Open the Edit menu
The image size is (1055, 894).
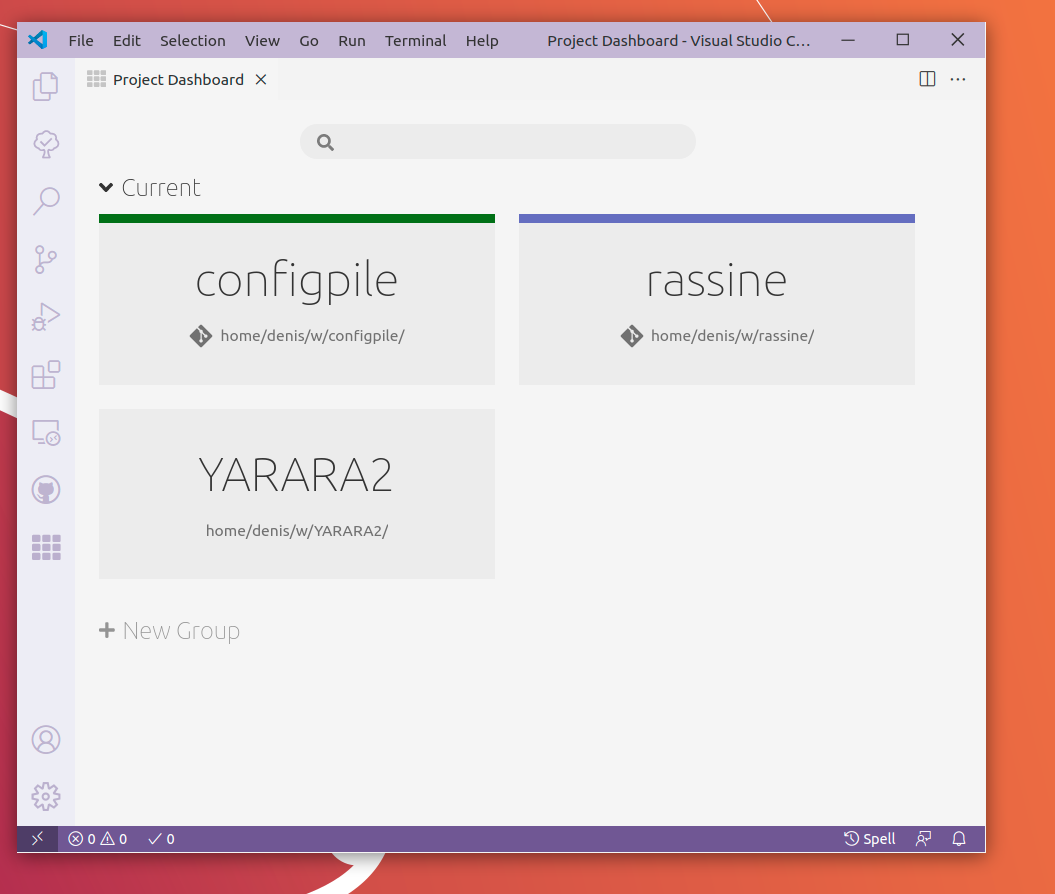[x=126, y=40]
